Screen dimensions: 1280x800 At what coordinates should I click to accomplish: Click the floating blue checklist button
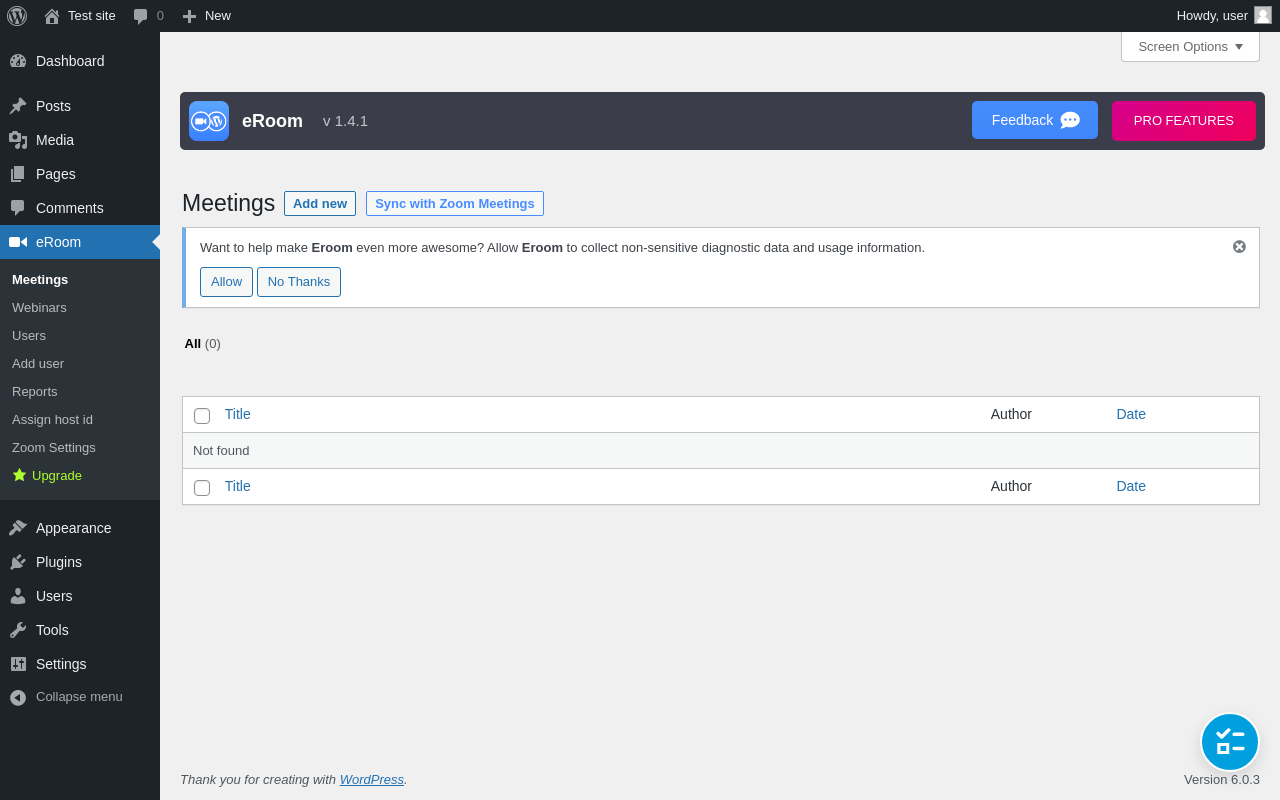(1230, 742)
